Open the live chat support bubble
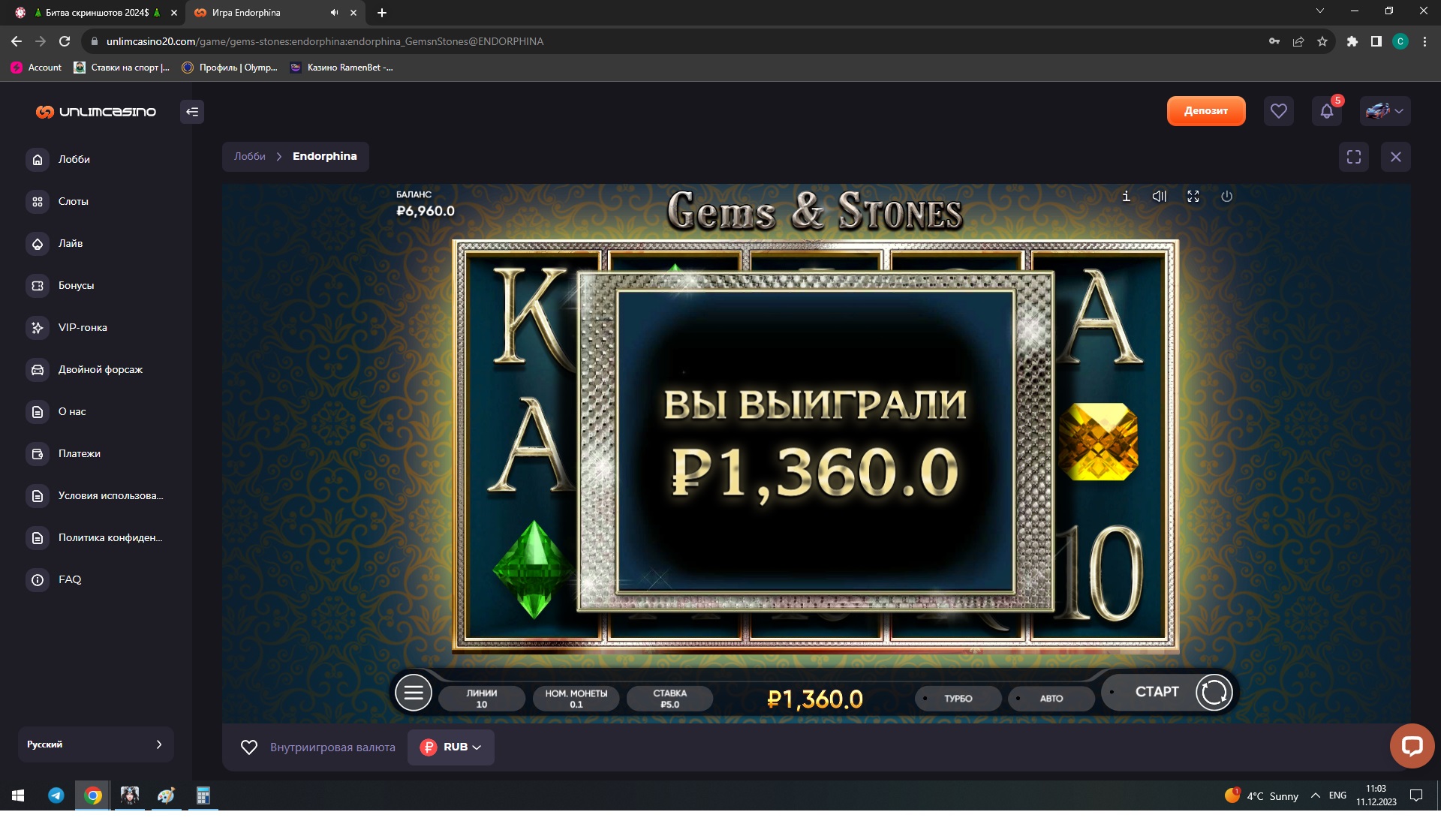Screen dimensions: 1456x824 pos(1412,746)
